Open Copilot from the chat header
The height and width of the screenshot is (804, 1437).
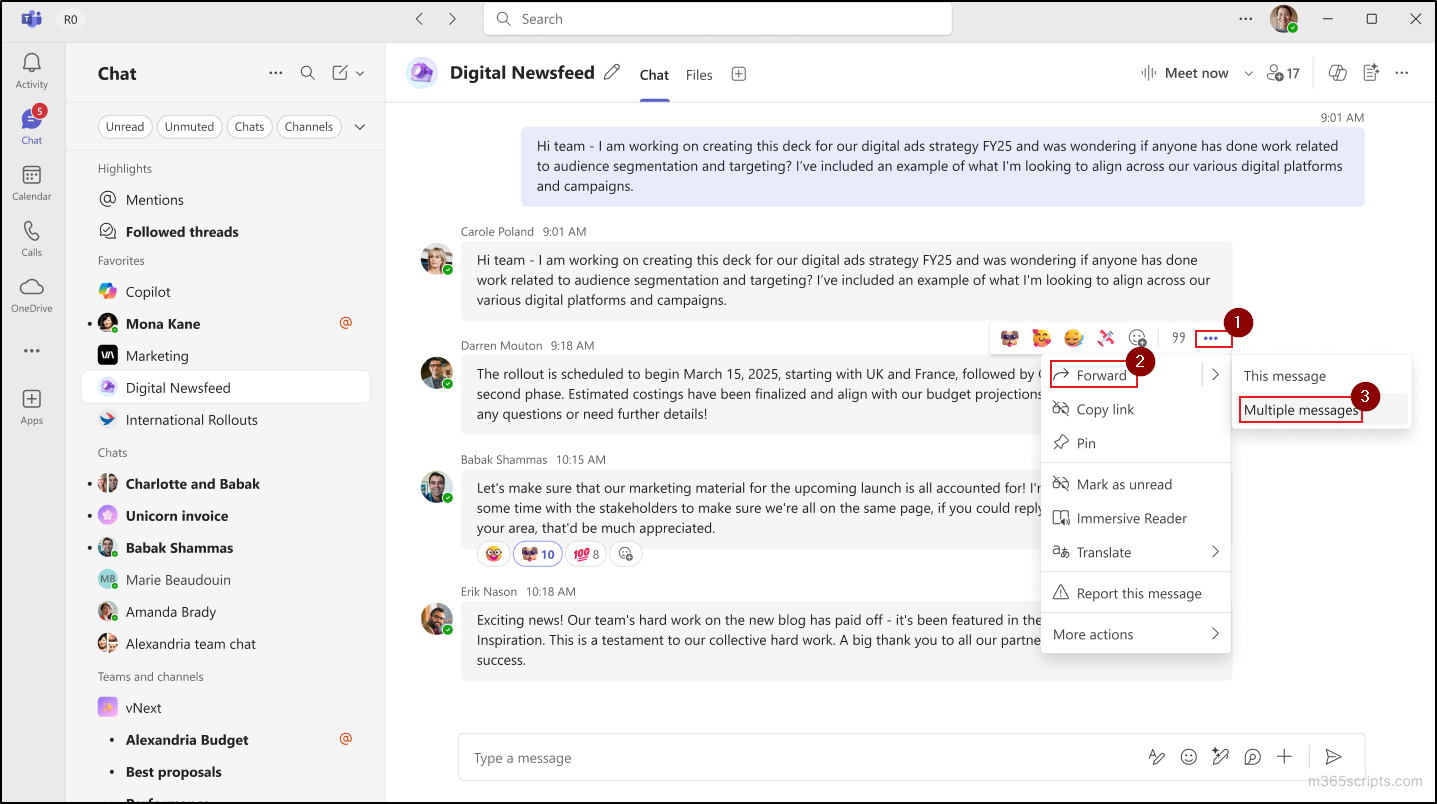(x=1337, y=72)
